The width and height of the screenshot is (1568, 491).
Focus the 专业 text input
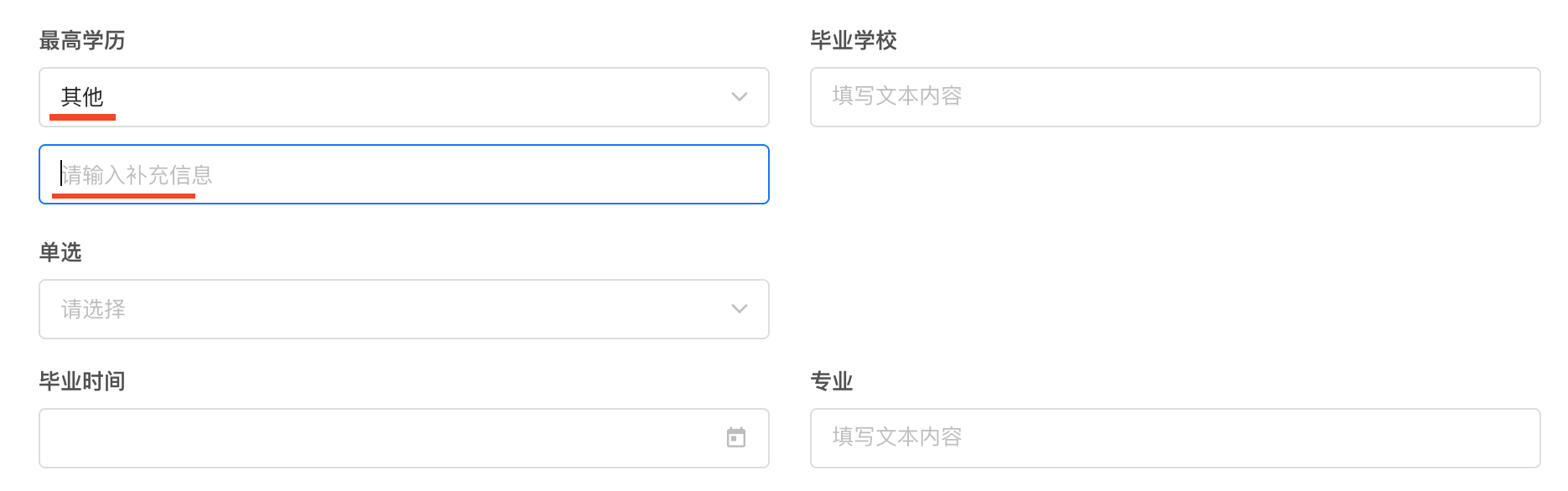click(1174, 438)
